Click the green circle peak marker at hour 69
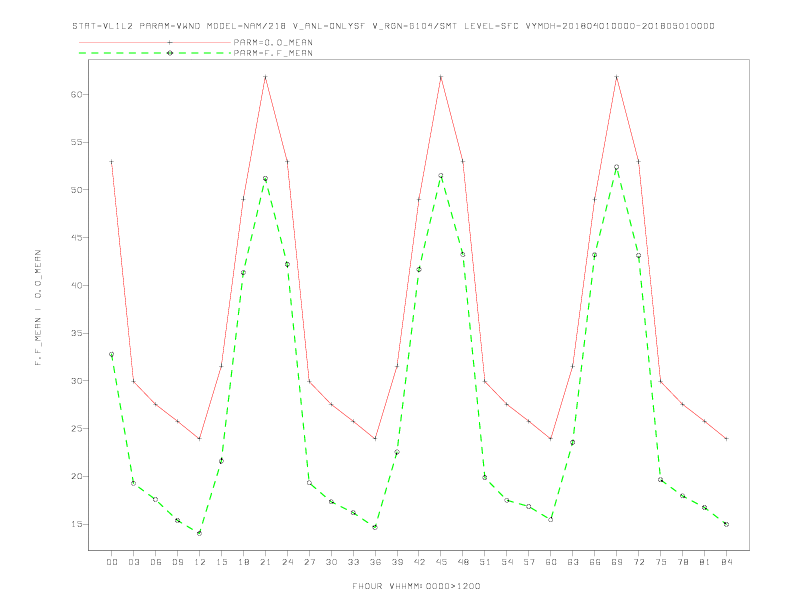Screen dimensions: 792x612 [x=617, y=167]
